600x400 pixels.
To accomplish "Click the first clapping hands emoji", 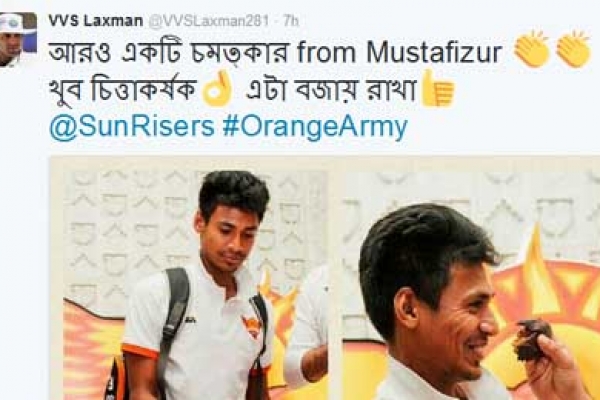I will click(x=531, y=50).
